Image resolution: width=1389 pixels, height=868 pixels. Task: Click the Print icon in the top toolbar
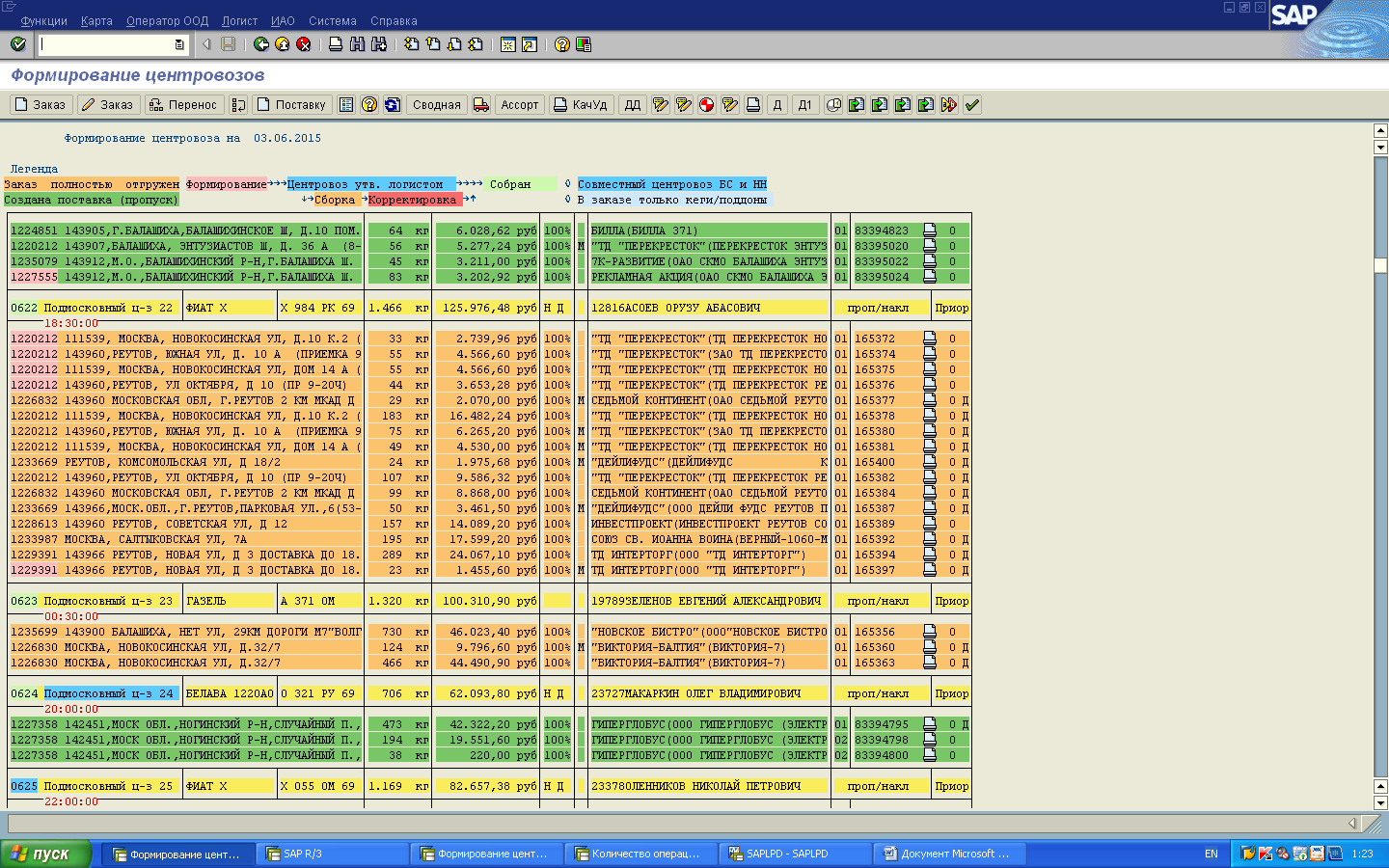coord(335,44)
